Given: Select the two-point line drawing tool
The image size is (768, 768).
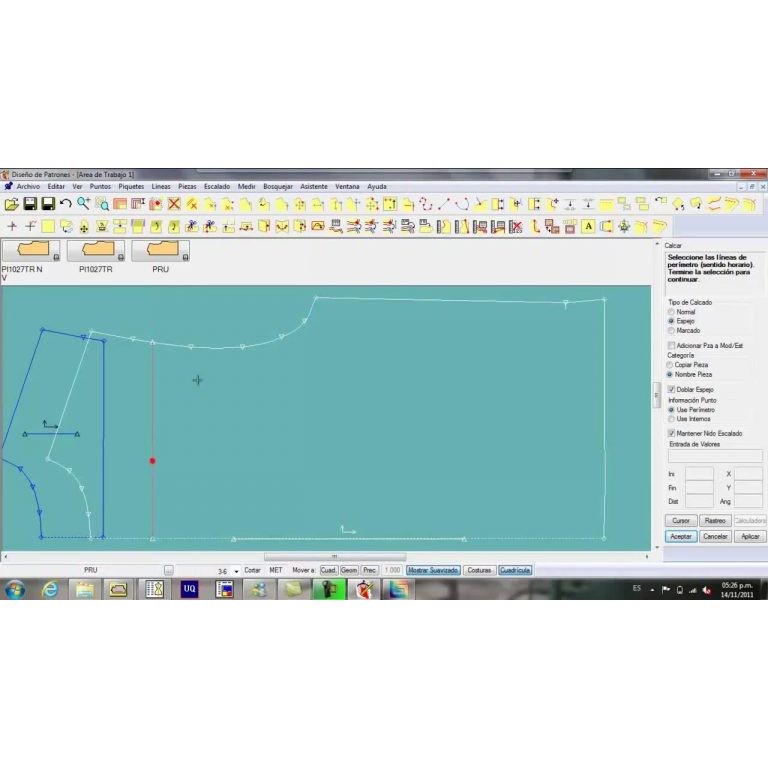Looking at the screenshot, I should click(x=444, y=204).
